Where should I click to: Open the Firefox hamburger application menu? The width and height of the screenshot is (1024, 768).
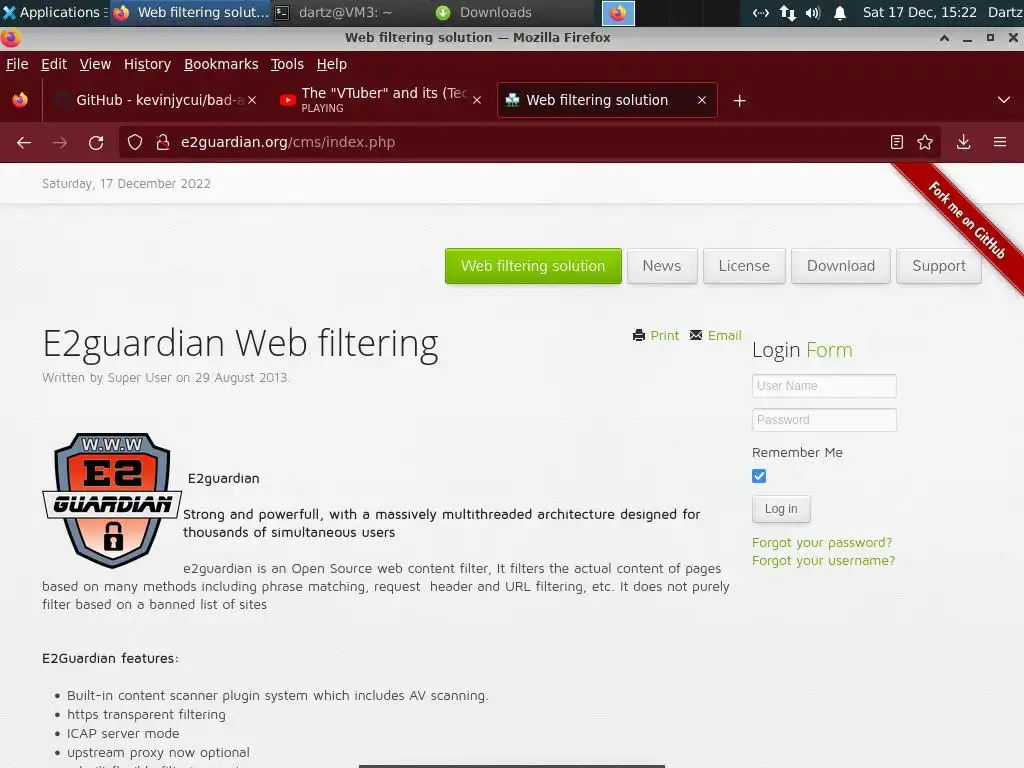[1000, 142]
